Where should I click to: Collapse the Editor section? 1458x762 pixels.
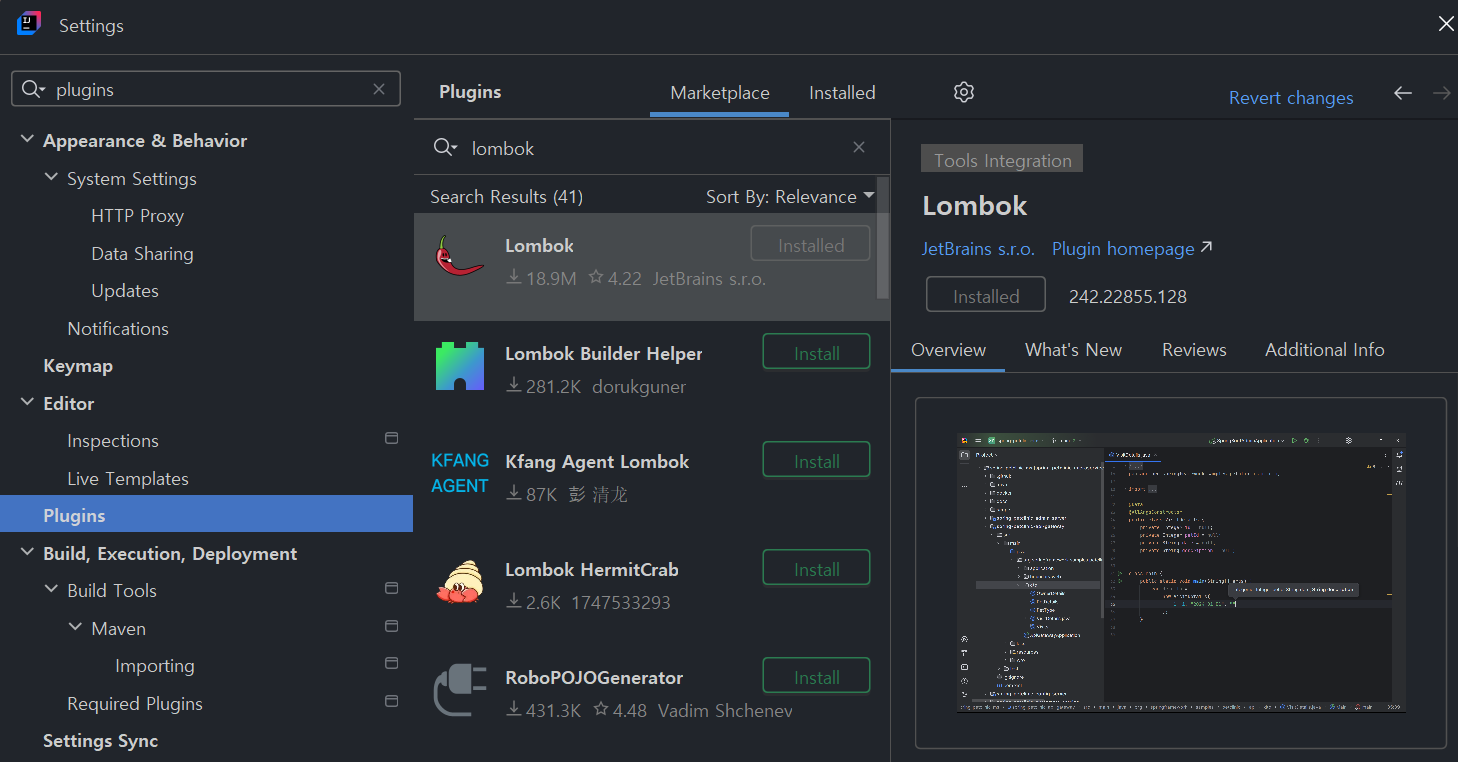27,402
